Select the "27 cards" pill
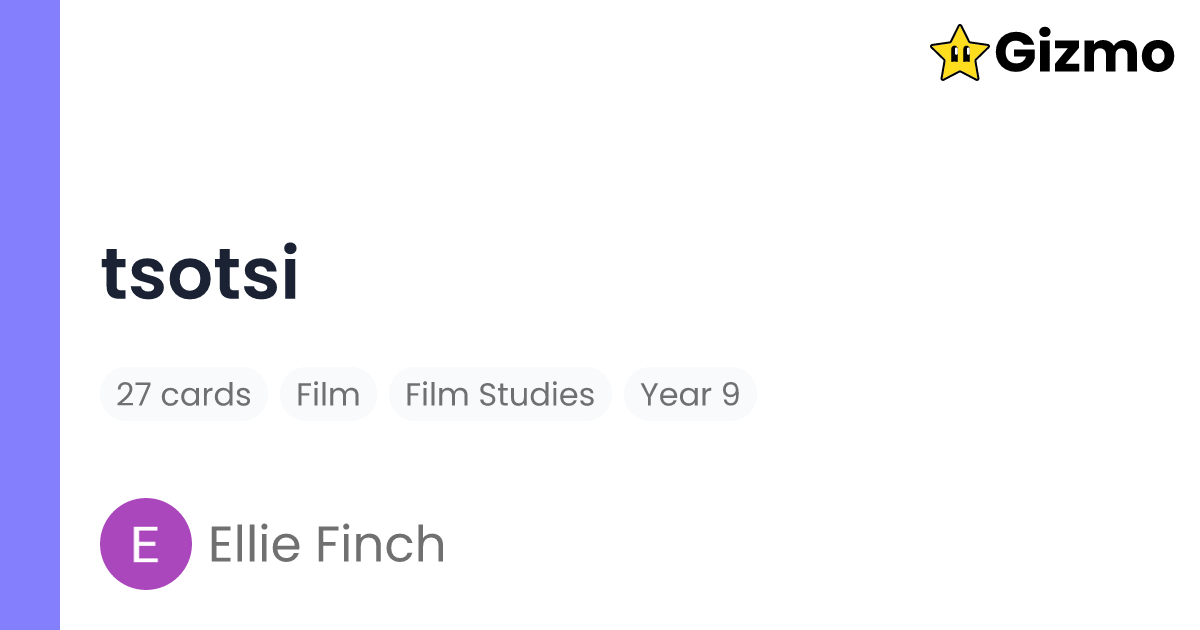Image resolution: width=1200 pixels, height=630 pixels. [184, 394]
